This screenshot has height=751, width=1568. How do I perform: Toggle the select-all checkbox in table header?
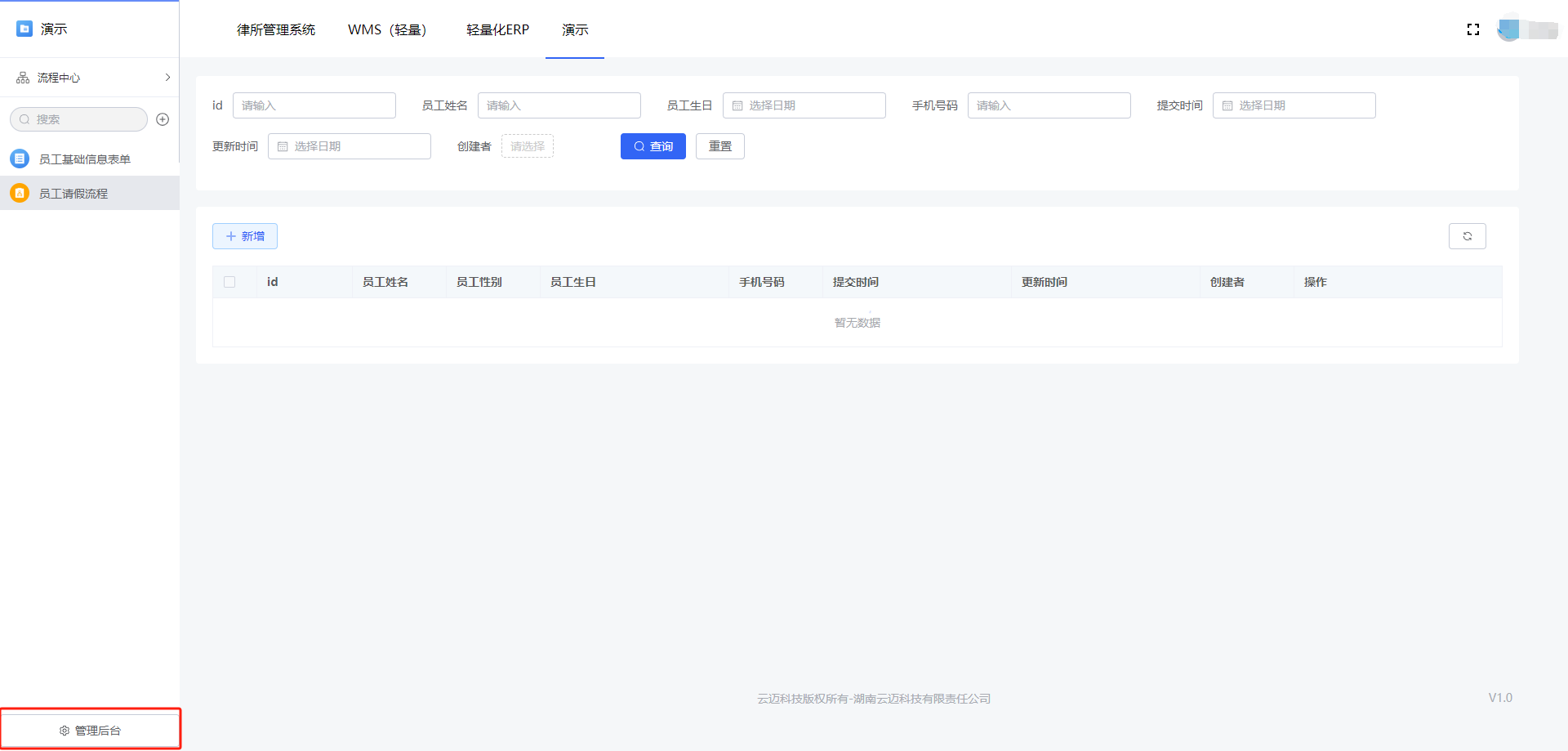point(229,282)
